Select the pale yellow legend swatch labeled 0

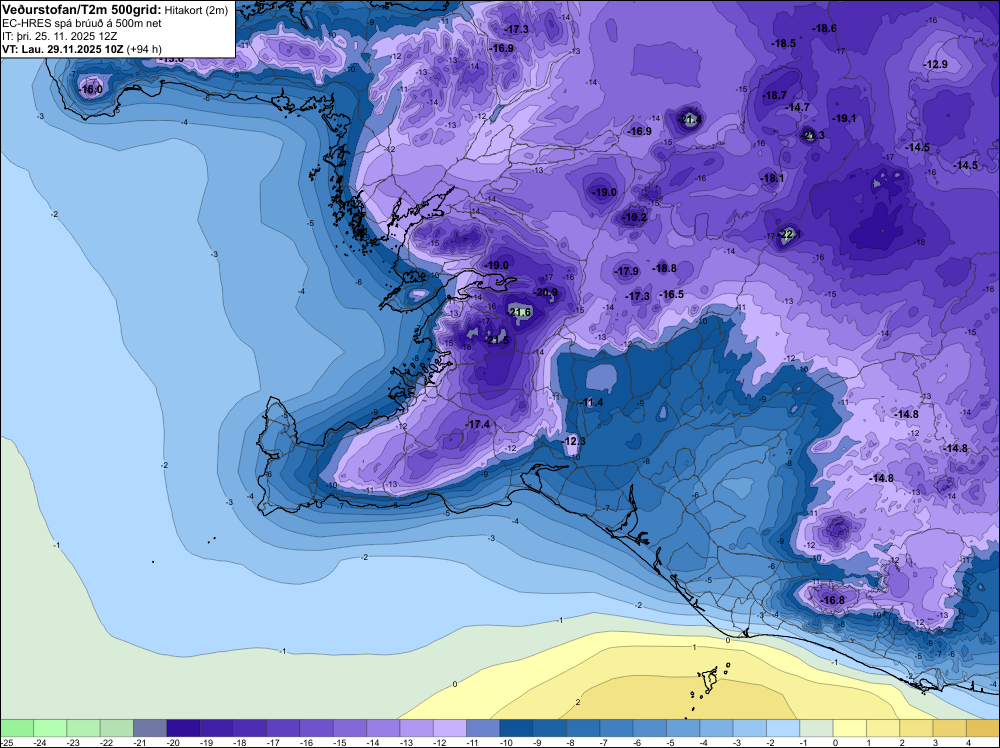coord(849,728)
